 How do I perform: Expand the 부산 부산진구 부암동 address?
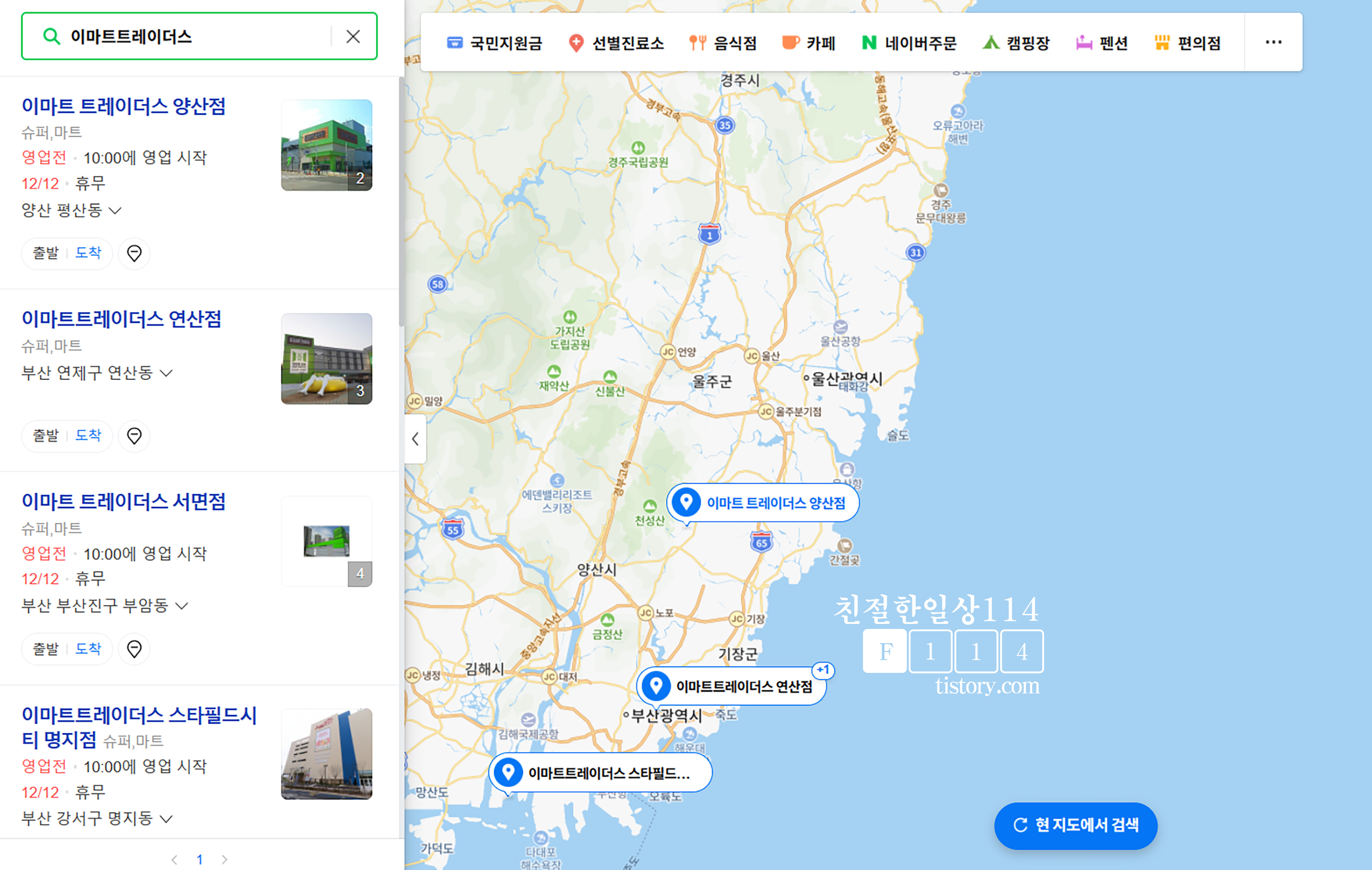tap(181, 605)
